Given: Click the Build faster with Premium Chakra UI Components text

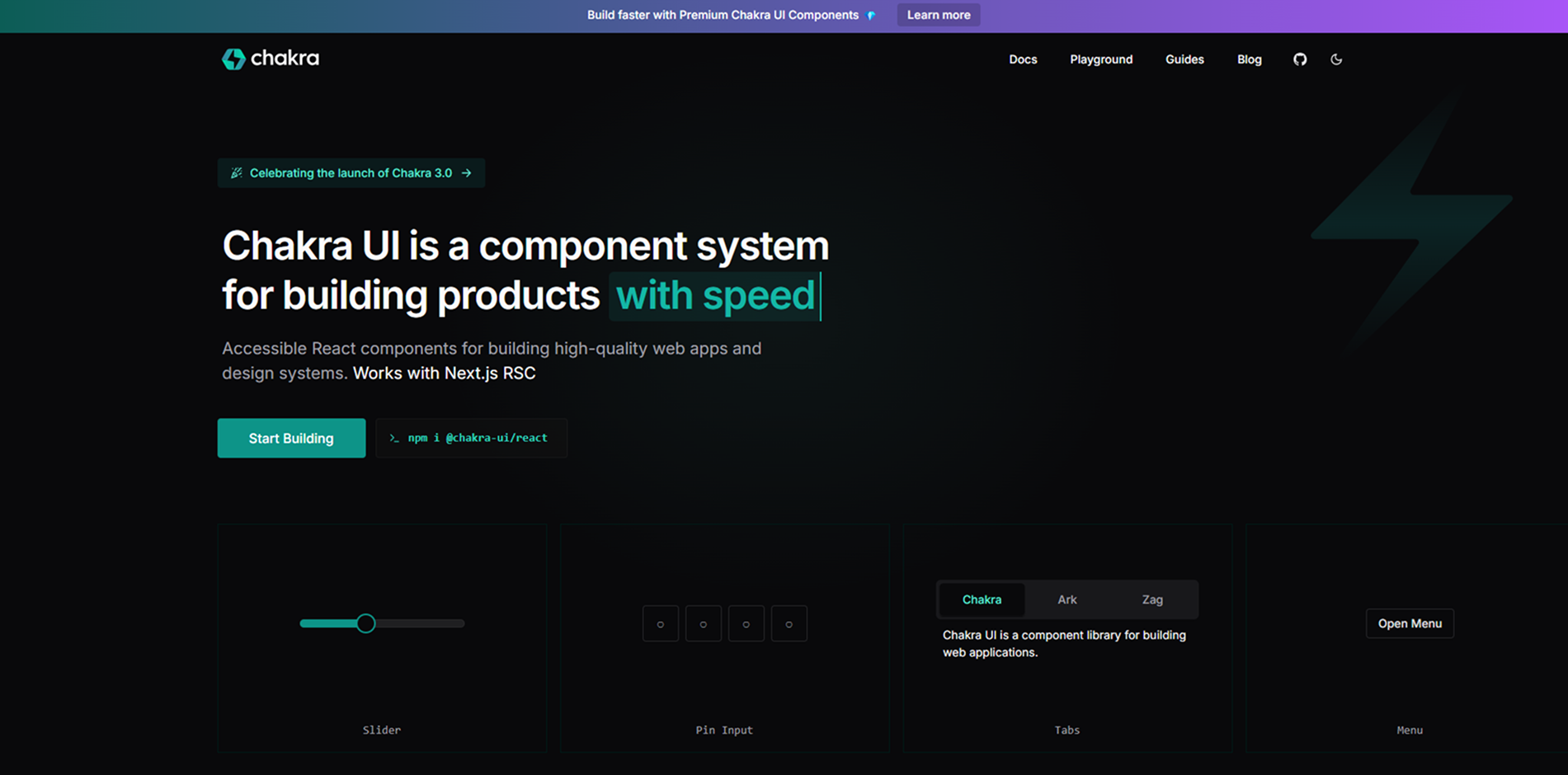Looking at the screenshot, I should tap(723, 15).
